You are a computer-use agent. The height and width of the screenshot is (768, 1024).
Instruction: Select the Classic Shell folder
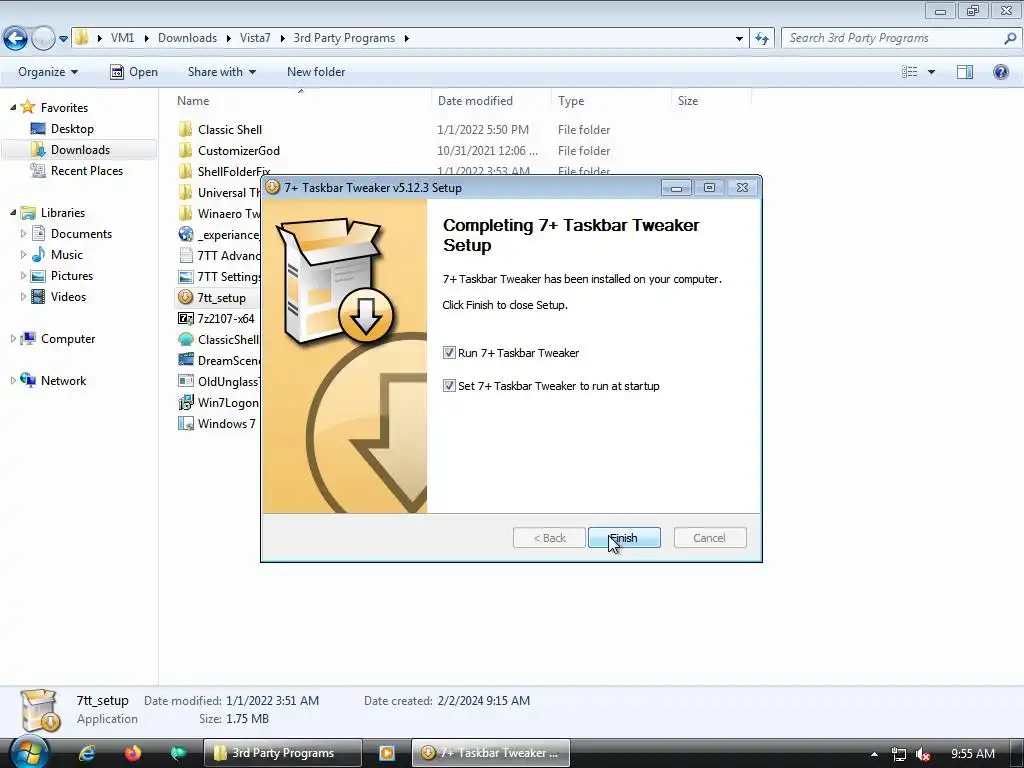230,129
